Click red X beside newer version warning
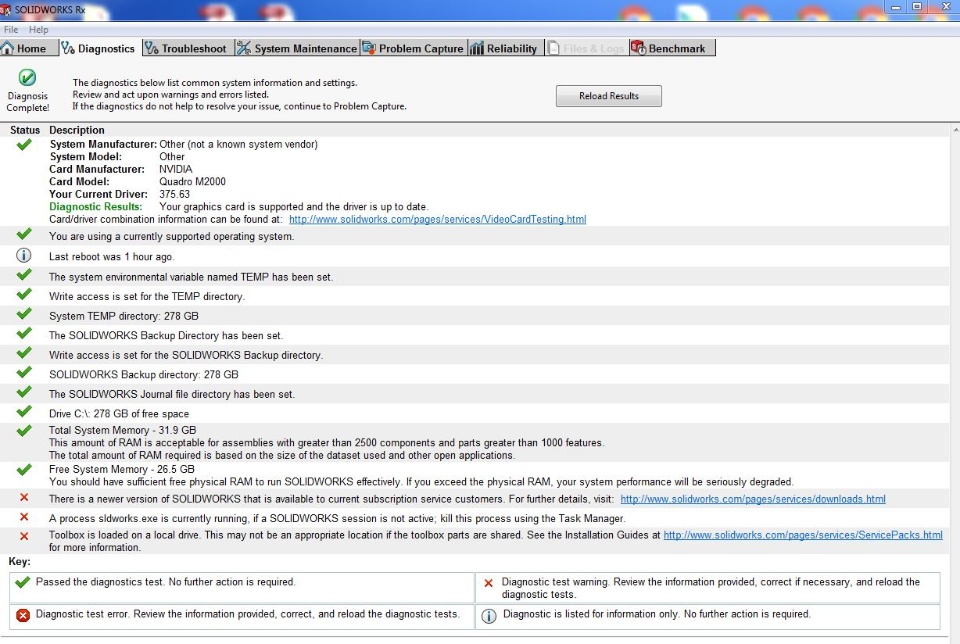Screen dimensions: 960x644 (x=24, y=498)
